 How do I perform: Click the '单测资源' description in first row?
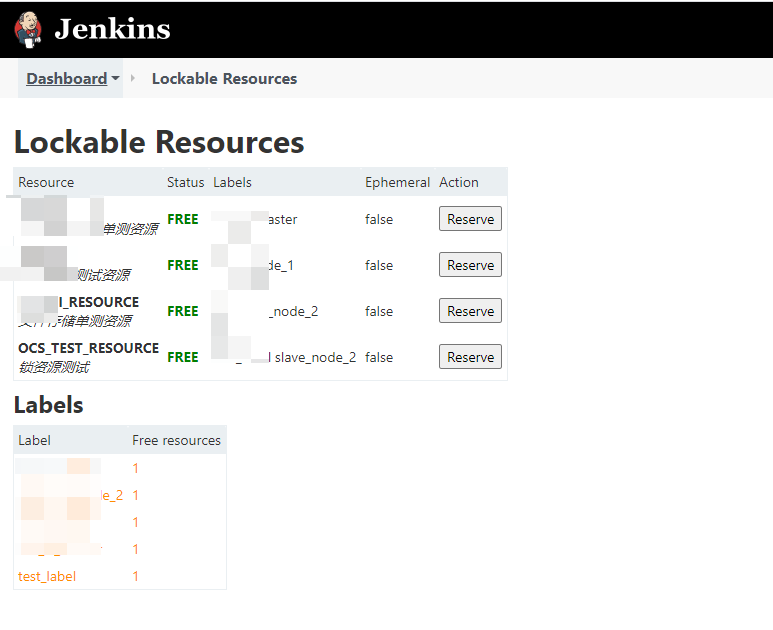pos(131,229)
